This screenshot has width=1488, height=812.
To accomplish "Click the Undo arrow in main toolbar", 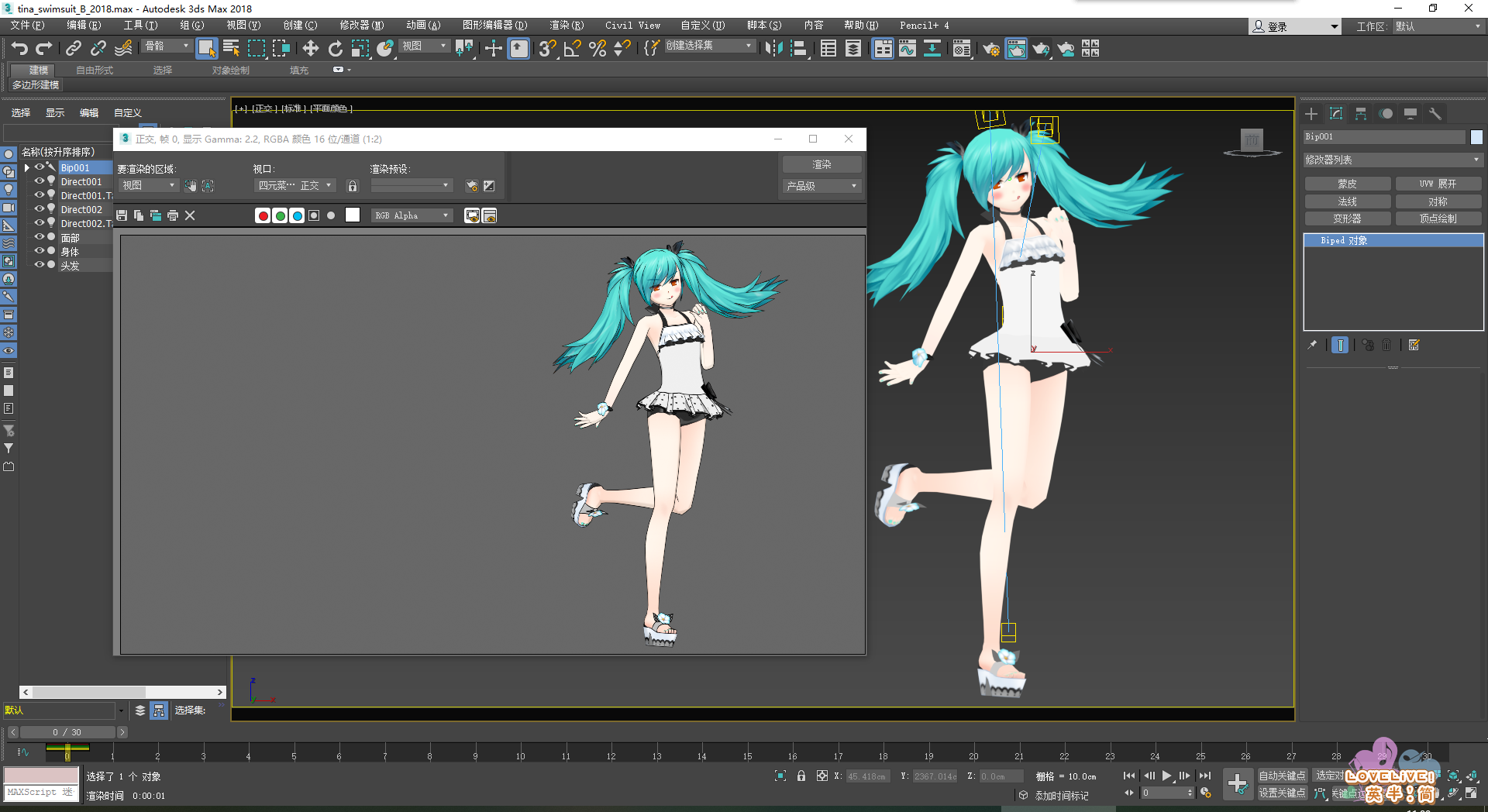I will (x=19, y=49).
